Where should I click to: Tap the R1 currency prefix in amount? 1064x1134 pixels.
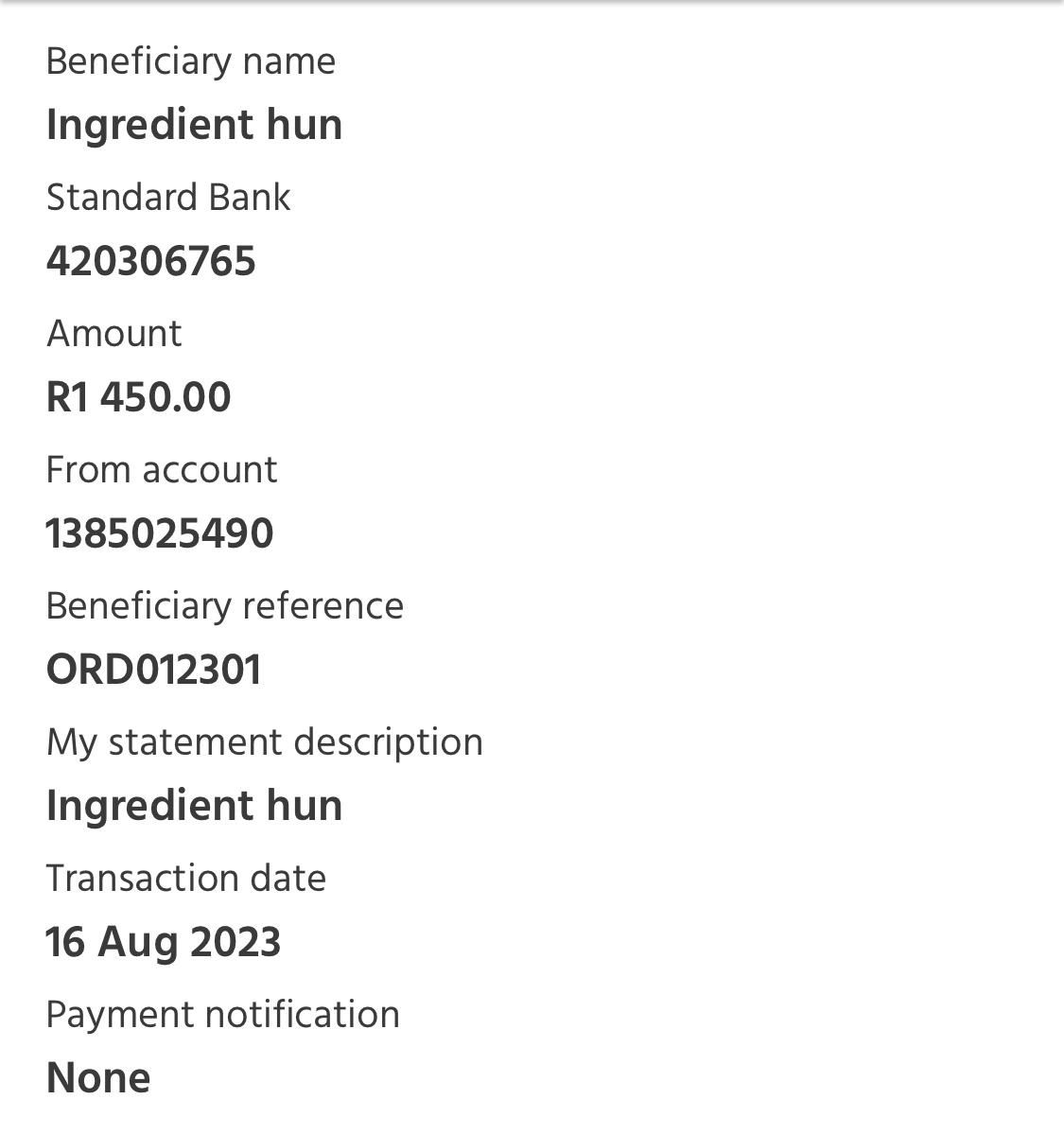click(x=67, y=397)
